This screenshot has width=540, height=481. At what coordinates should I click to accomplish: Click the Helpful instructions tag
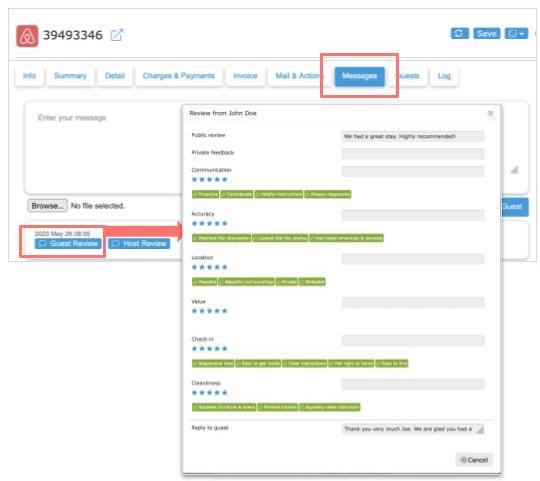coord(279,194)
